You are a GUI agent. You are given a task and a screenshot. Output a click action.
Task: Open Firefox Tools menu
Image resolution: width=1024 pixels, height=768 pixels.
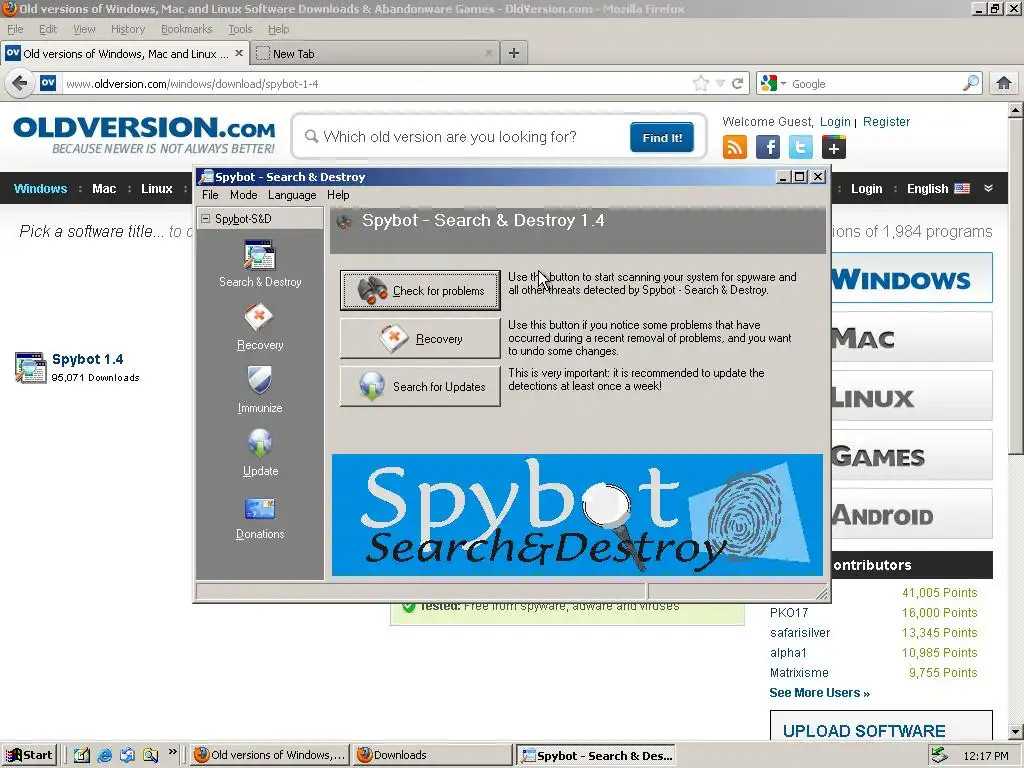(x=240, y=29)
